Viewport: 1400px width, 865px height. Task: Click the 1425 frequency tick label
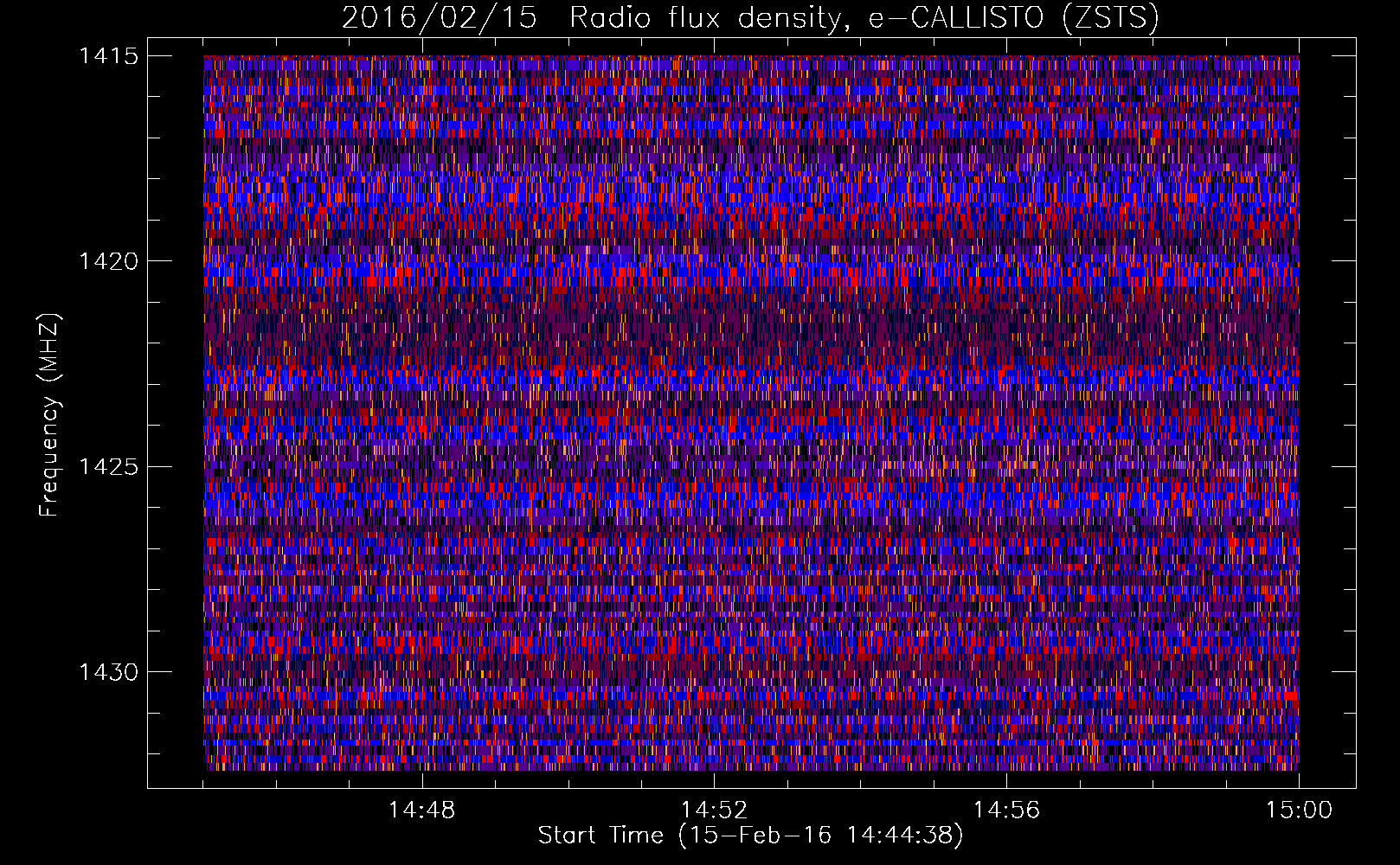(108, 467)
